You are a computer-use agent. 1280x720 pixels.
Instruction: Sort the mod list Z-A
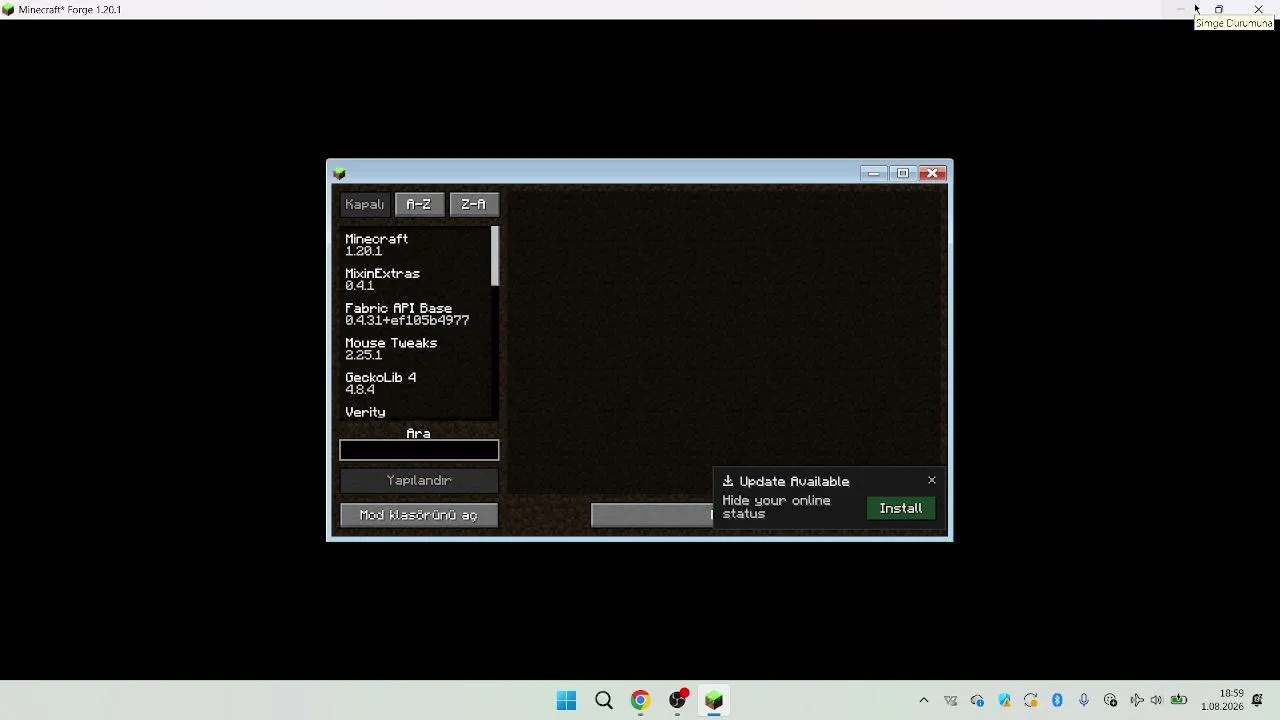(474, 204)
